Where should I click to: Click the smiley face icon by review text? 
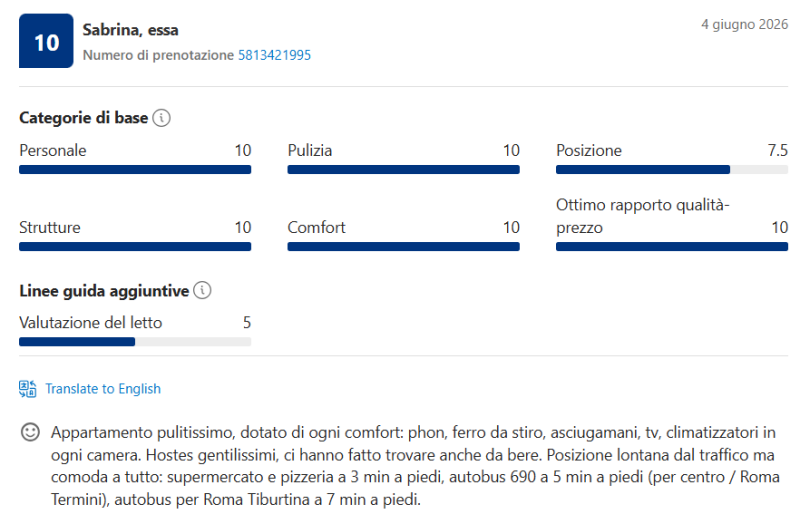(30, 432)
